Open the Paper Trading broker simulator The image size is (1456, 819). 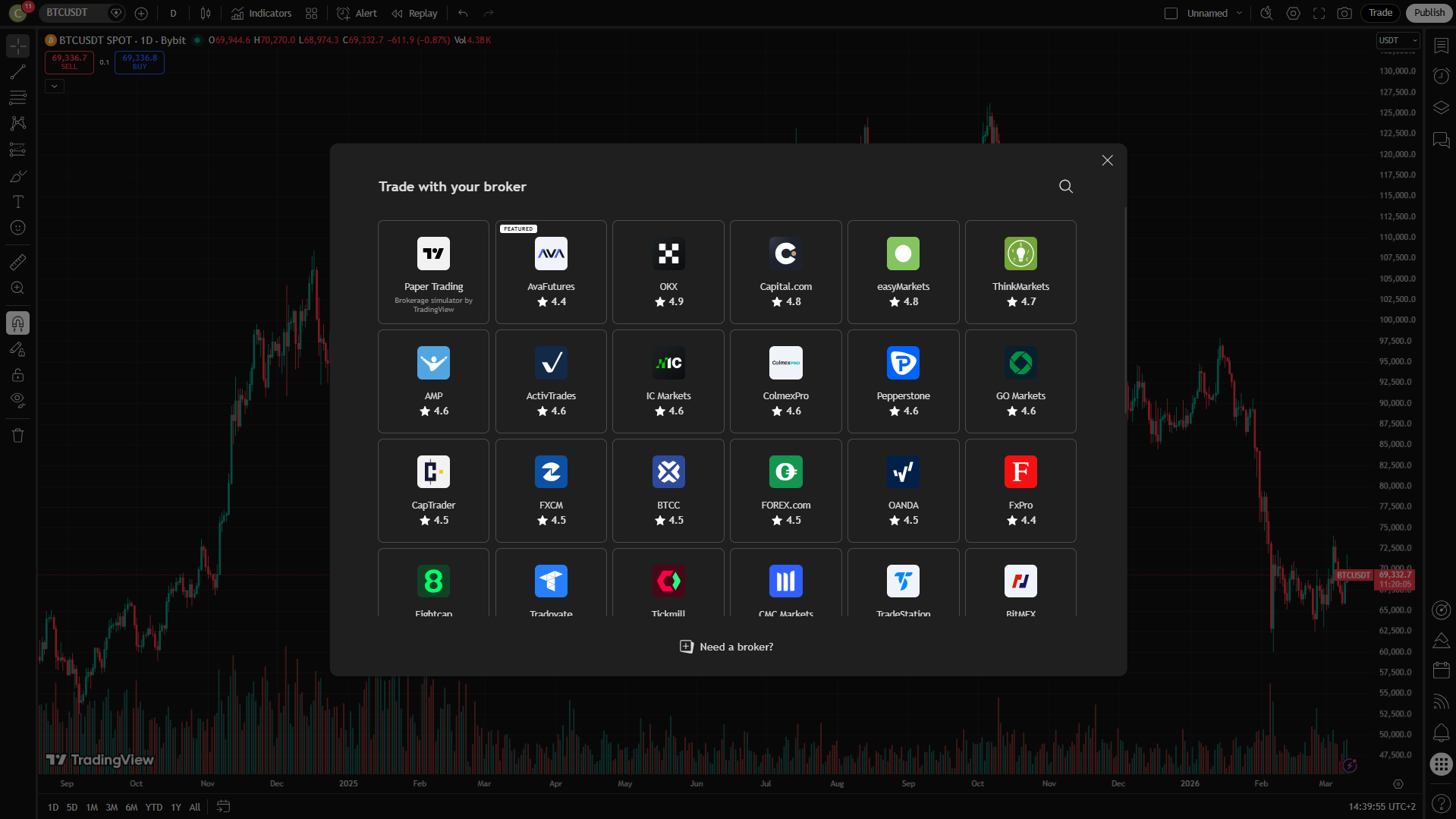[x=433, y=272]
